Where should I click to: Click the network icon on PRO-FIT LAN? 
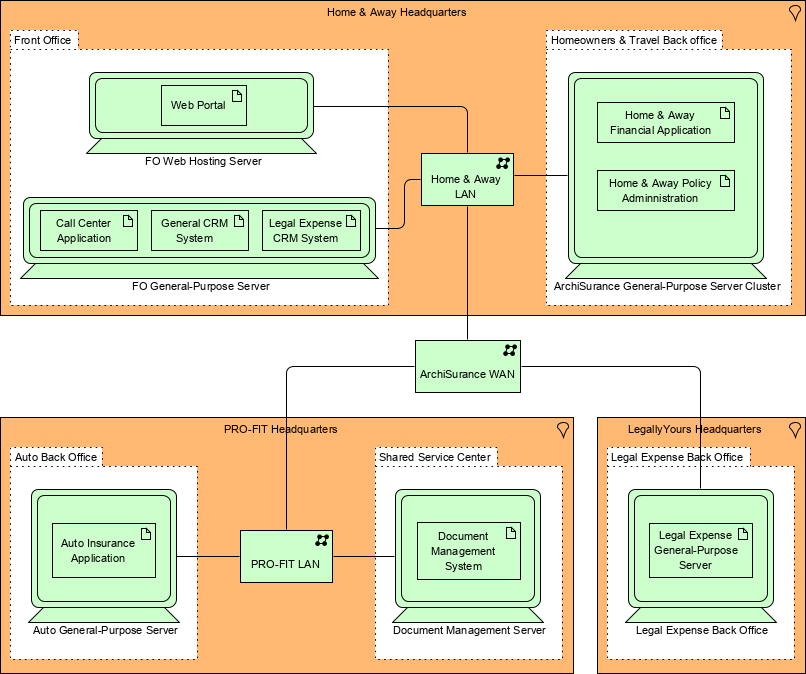(322, 538)
